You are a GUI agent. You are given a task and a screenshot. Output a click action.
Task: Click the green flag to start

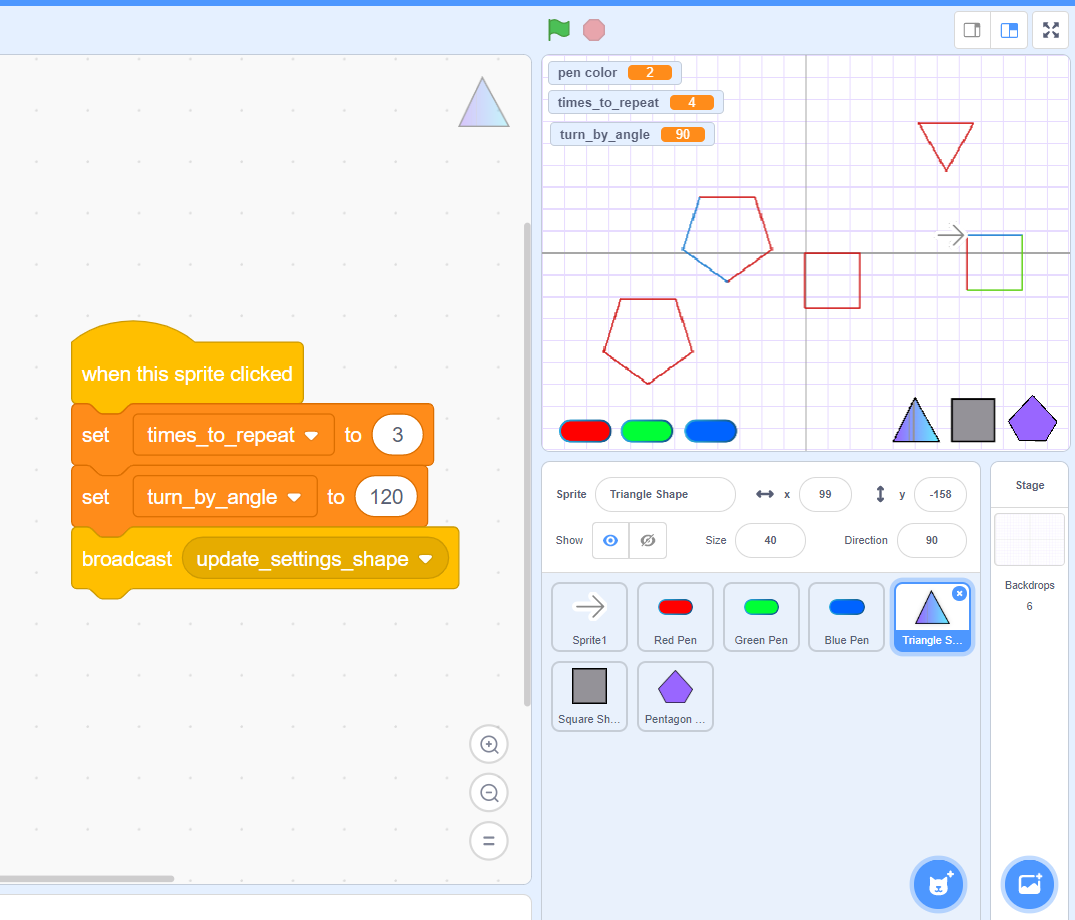pos(559,29)
